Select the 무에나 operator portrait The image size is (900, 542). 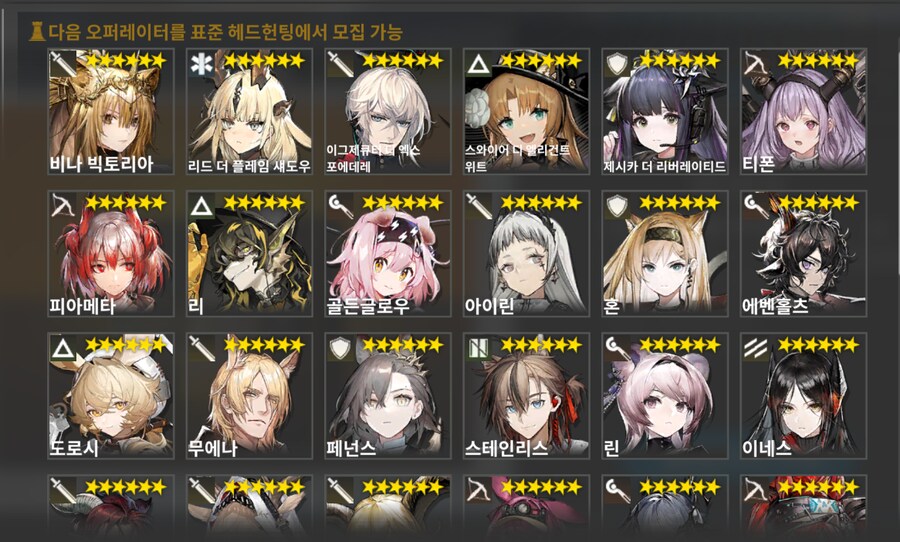(249, 396)
